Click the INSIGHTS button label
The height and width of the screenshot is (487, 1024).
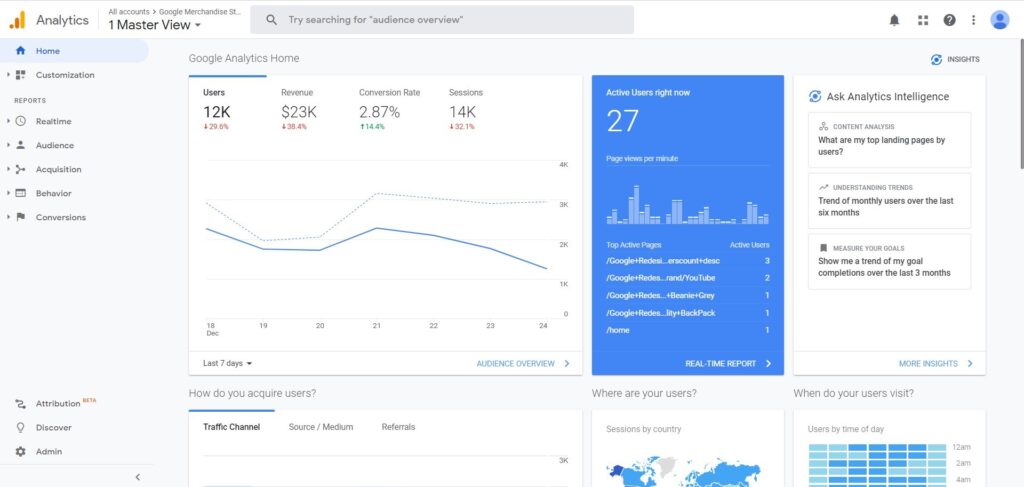[x=963, y=59]
